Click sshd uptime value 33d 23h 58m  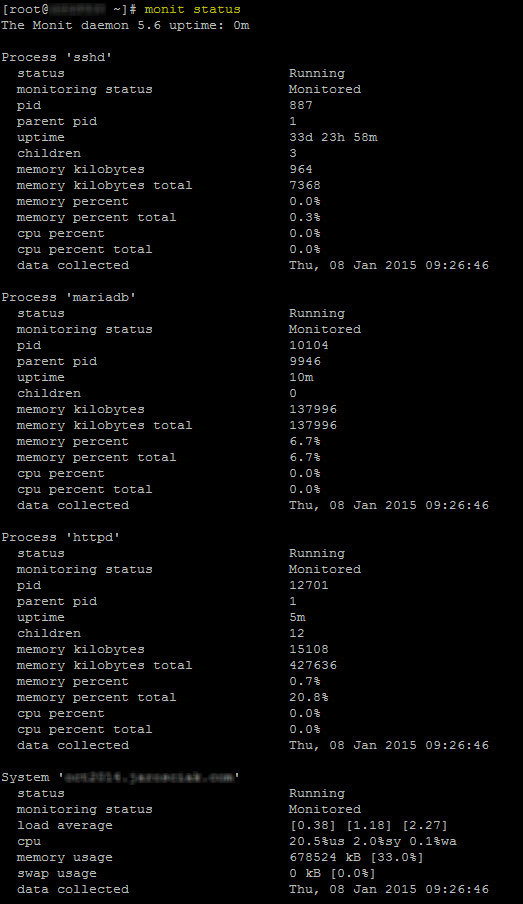333,137
